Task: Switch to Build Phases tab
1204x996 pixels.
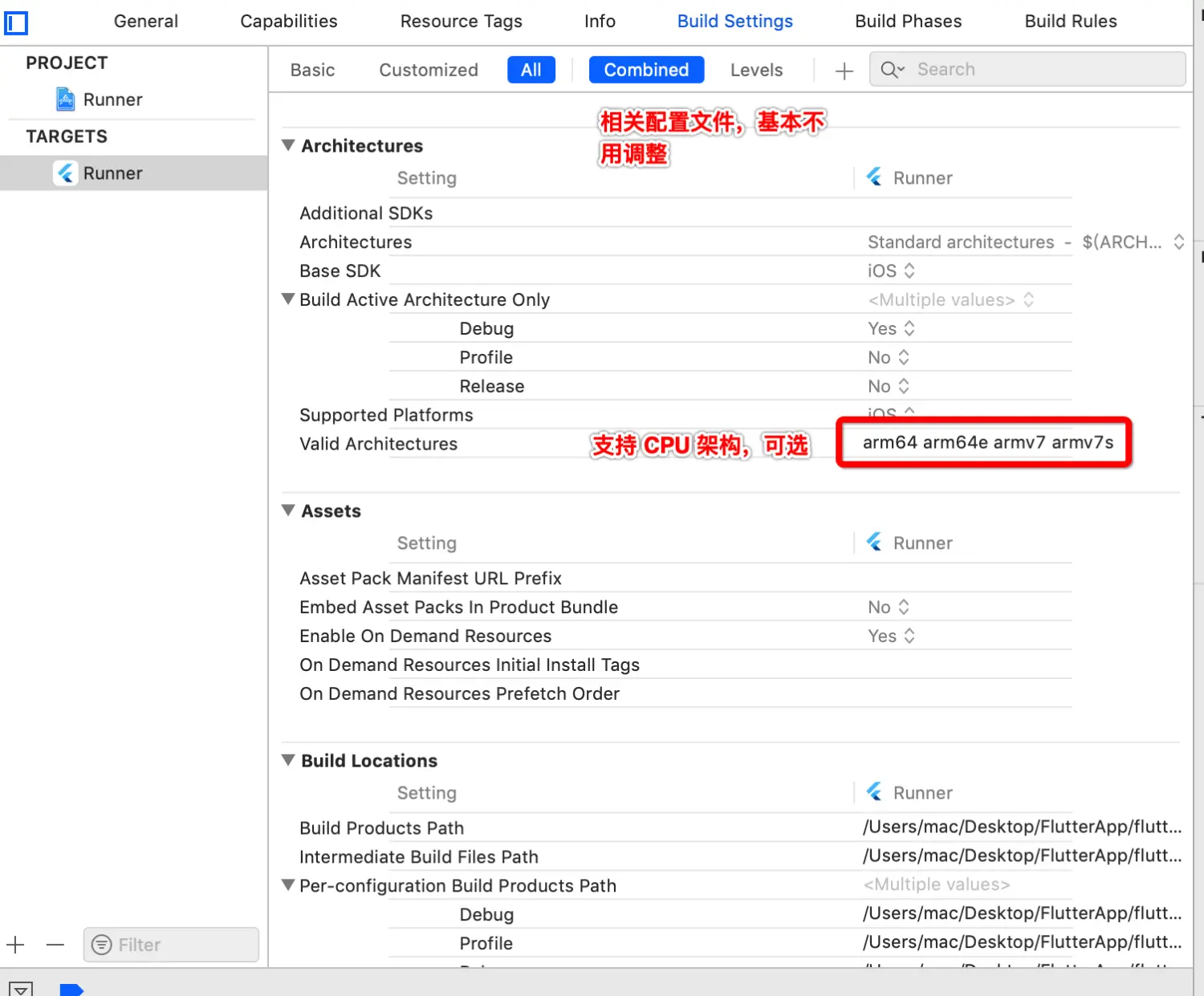Action: point(909,22)
